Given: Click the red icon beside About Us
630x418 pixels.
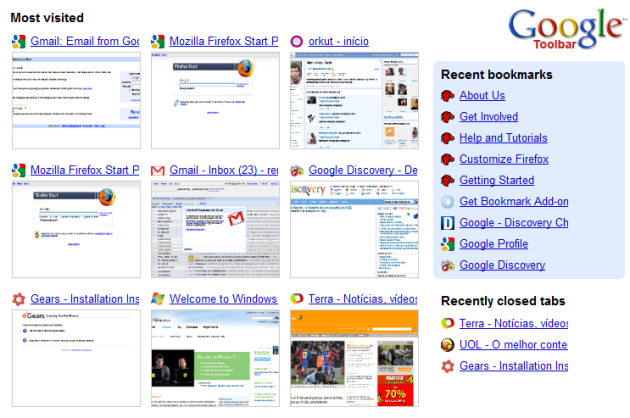Looking at the screenshot, I should click(x=448, y=96).
